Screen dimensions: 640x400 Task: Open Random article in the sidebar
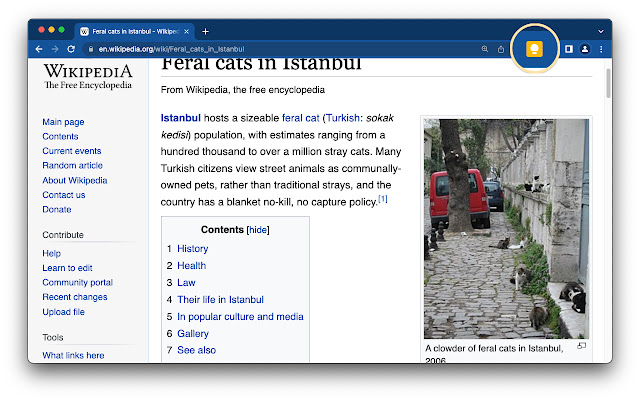pyautogui.click(x=72, y=165)
